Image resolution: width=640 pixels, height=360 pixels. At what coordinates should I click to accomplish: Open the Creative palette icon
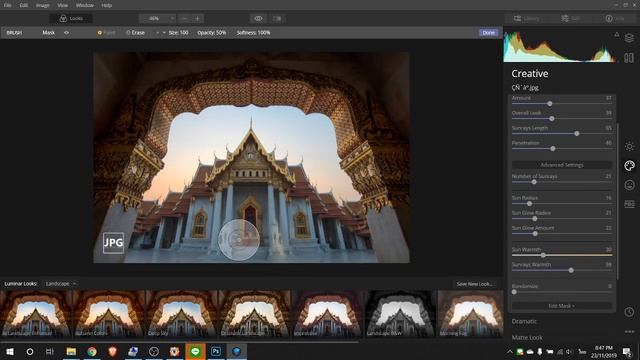[x=629, y=165]
